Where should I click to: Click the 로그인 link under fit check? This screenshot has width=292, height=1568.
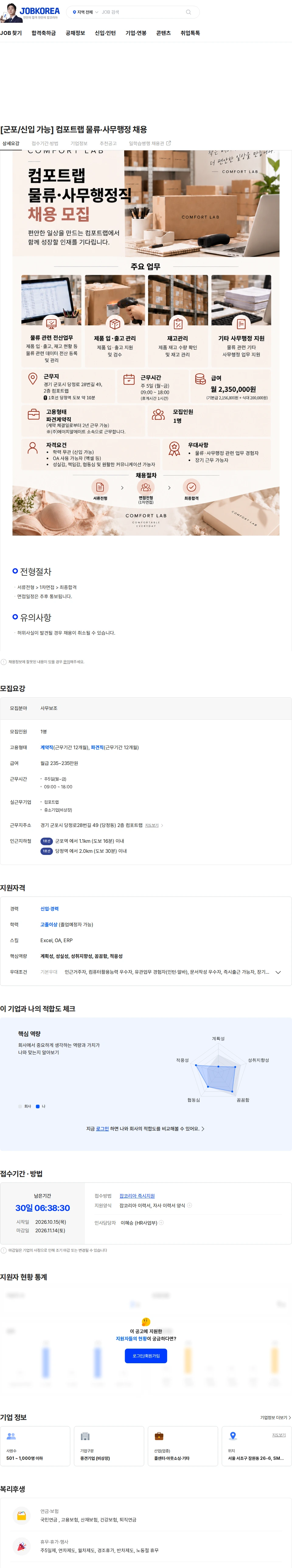pos(102,1128)
